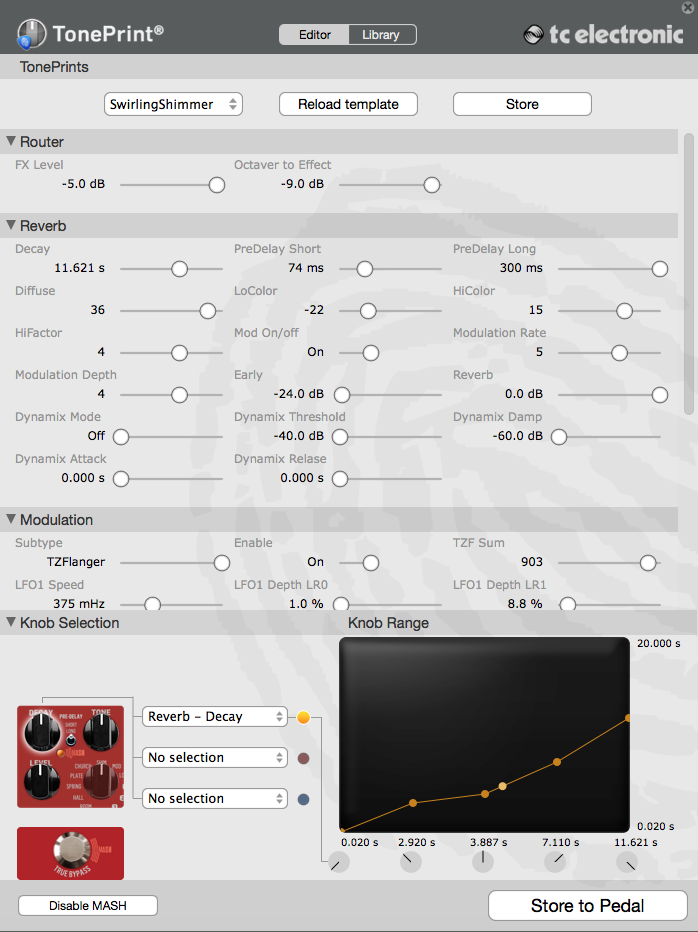
Task: Click the mini knob under 11.621 s
Action: pyautogui.click(x=627, y=862)
